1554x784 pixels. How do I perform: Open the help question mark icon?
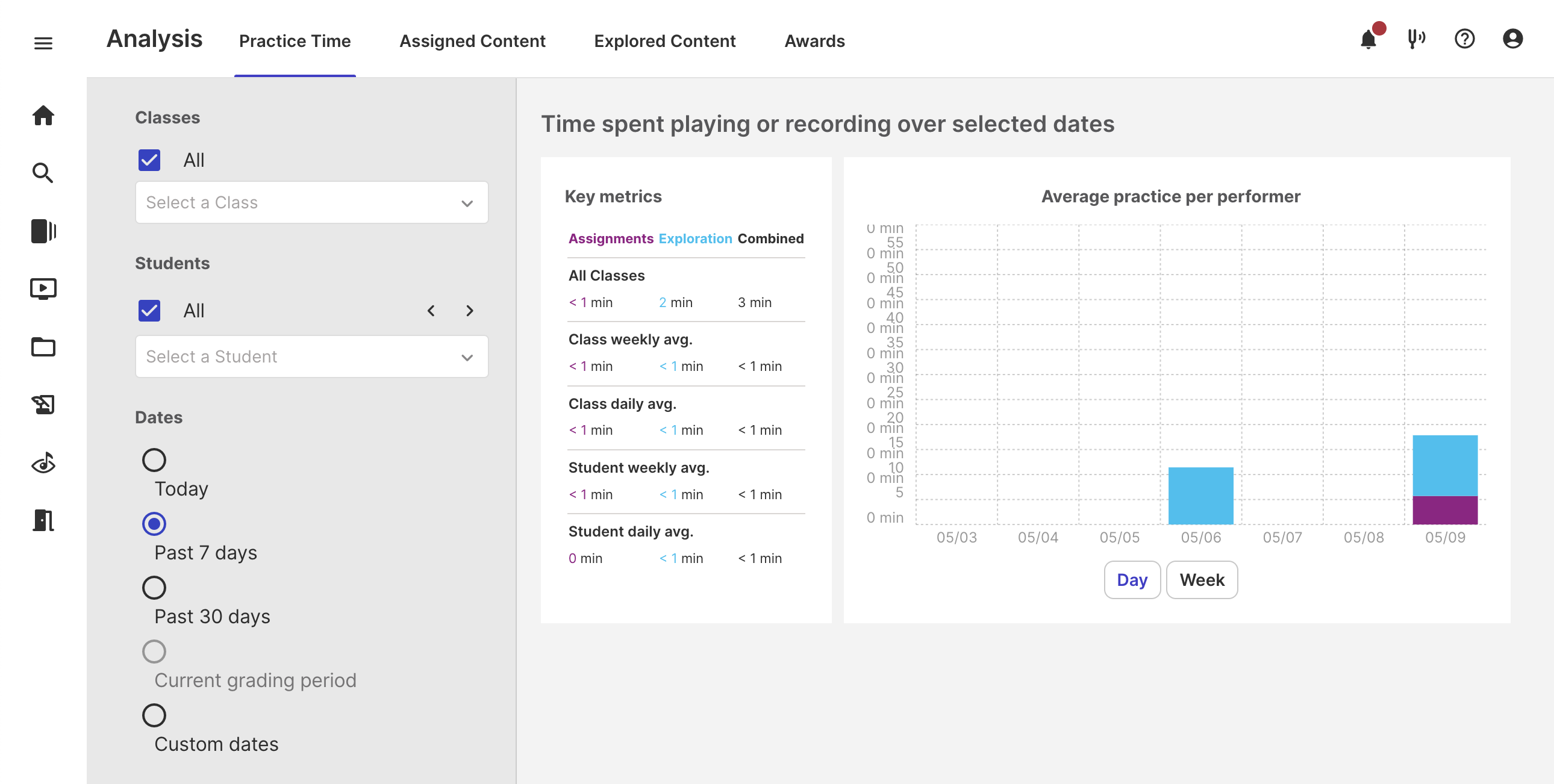(1464, 39)
